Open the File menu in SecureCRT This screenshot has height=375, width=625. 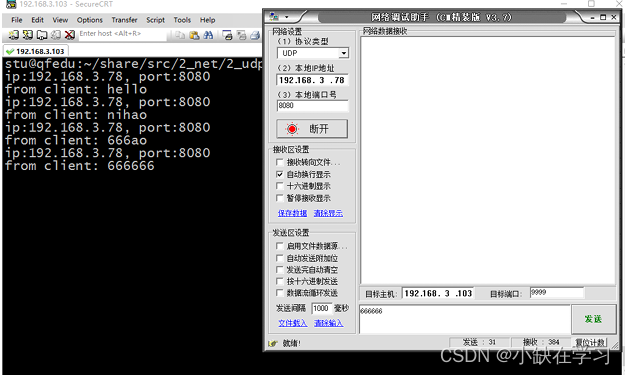(x=17, y=20)
